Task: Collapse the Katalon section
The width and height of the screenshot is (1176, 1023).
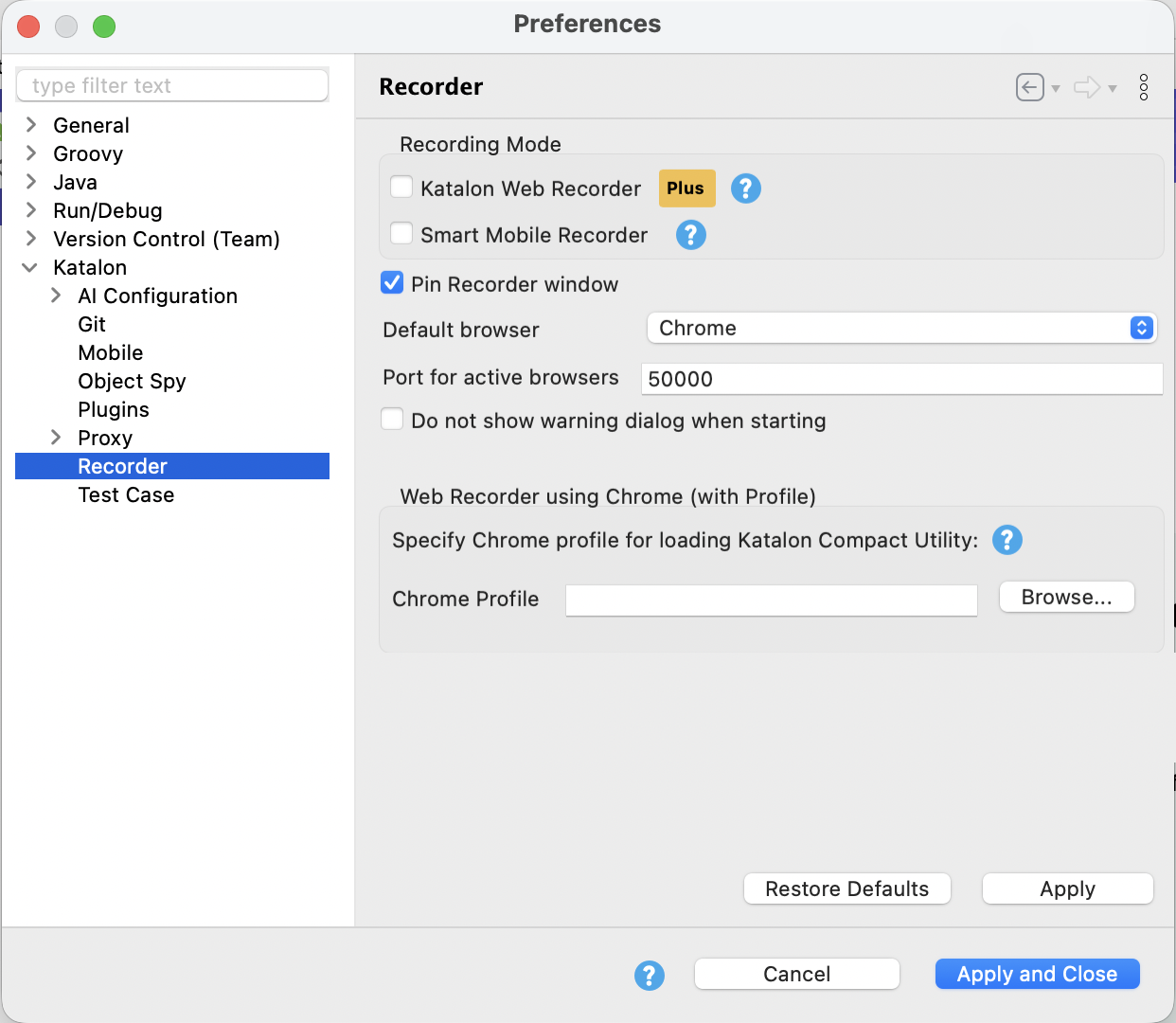Action: pos(29,267)
